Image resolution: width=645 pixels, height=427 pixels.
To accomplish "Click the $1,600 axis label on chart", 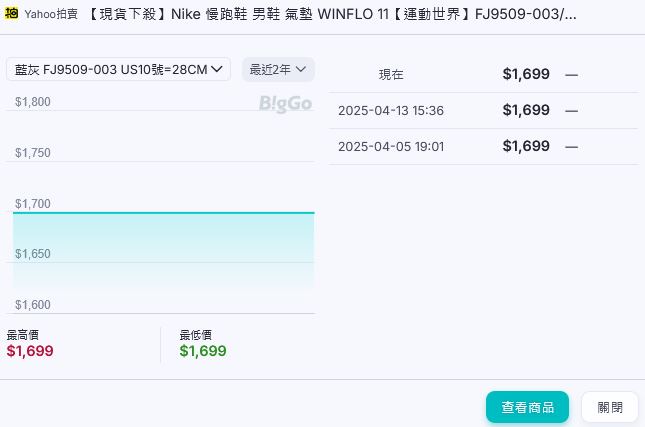I will pos(32,305).
